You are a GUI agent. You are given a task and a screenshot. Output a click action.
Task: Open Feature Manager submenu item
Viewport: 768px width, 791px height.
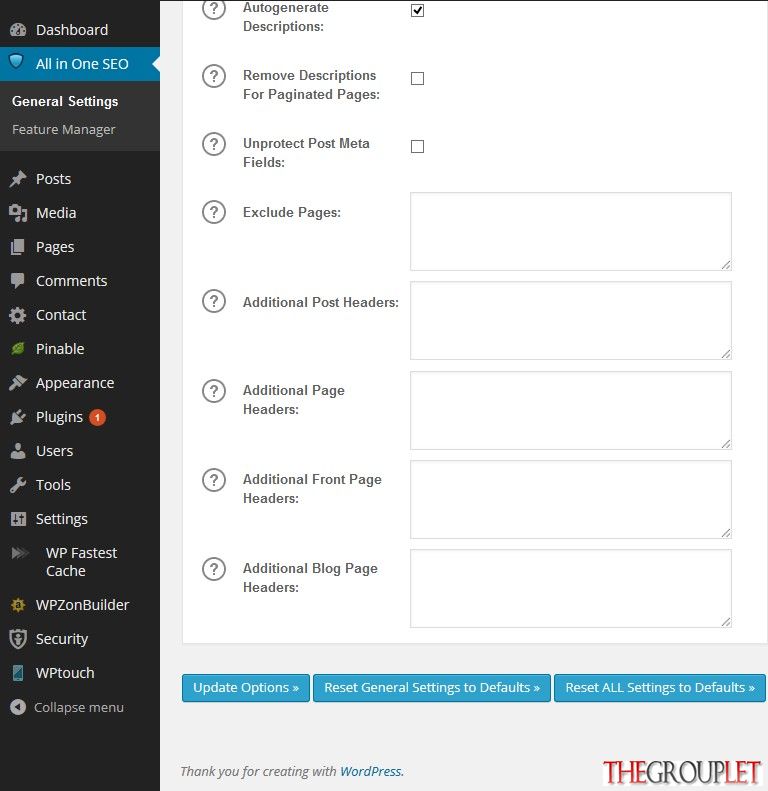click(x=64, y=130)
